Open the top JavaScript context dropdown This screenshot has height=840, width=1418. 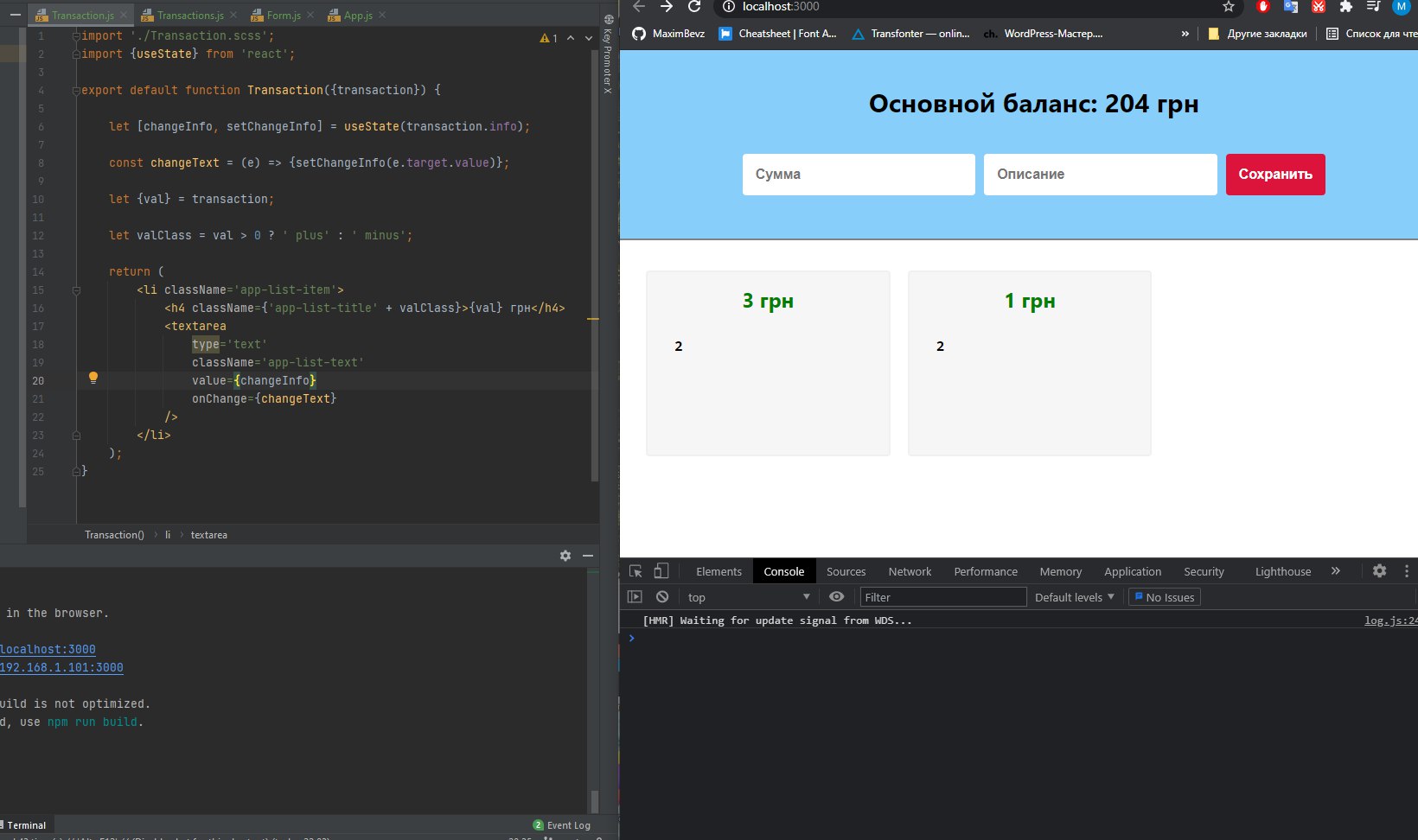click(749, 597)
